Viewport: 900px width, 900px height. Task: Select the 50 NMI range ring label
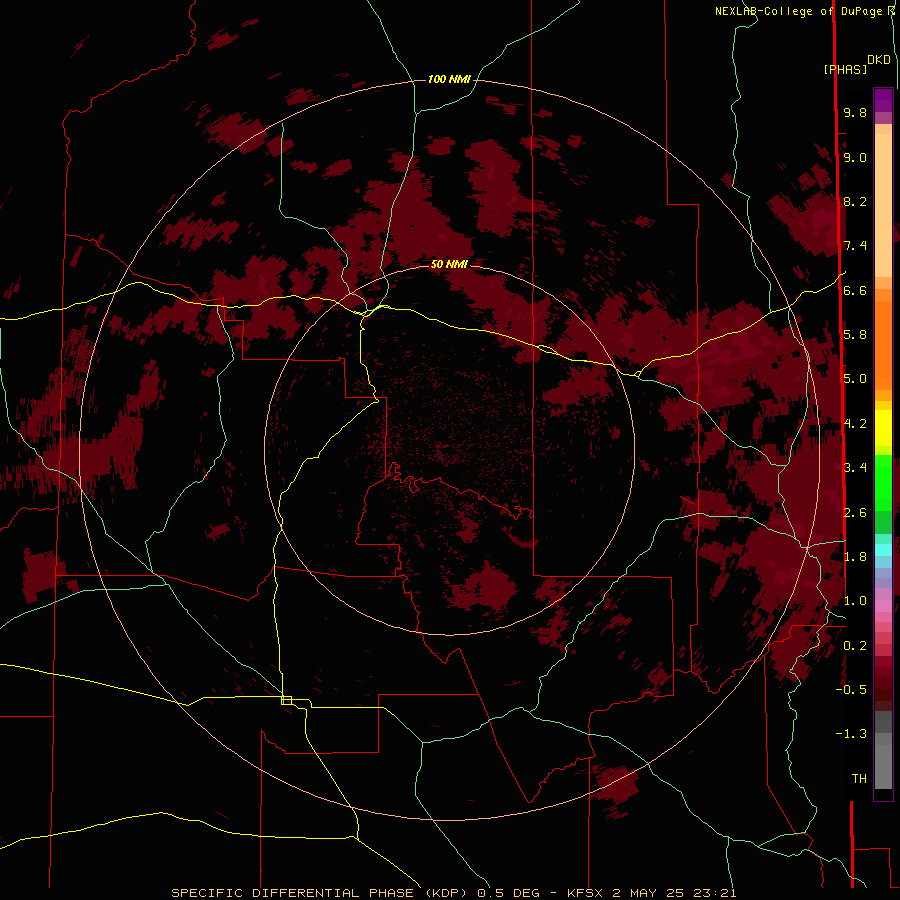tap(449, 264)
